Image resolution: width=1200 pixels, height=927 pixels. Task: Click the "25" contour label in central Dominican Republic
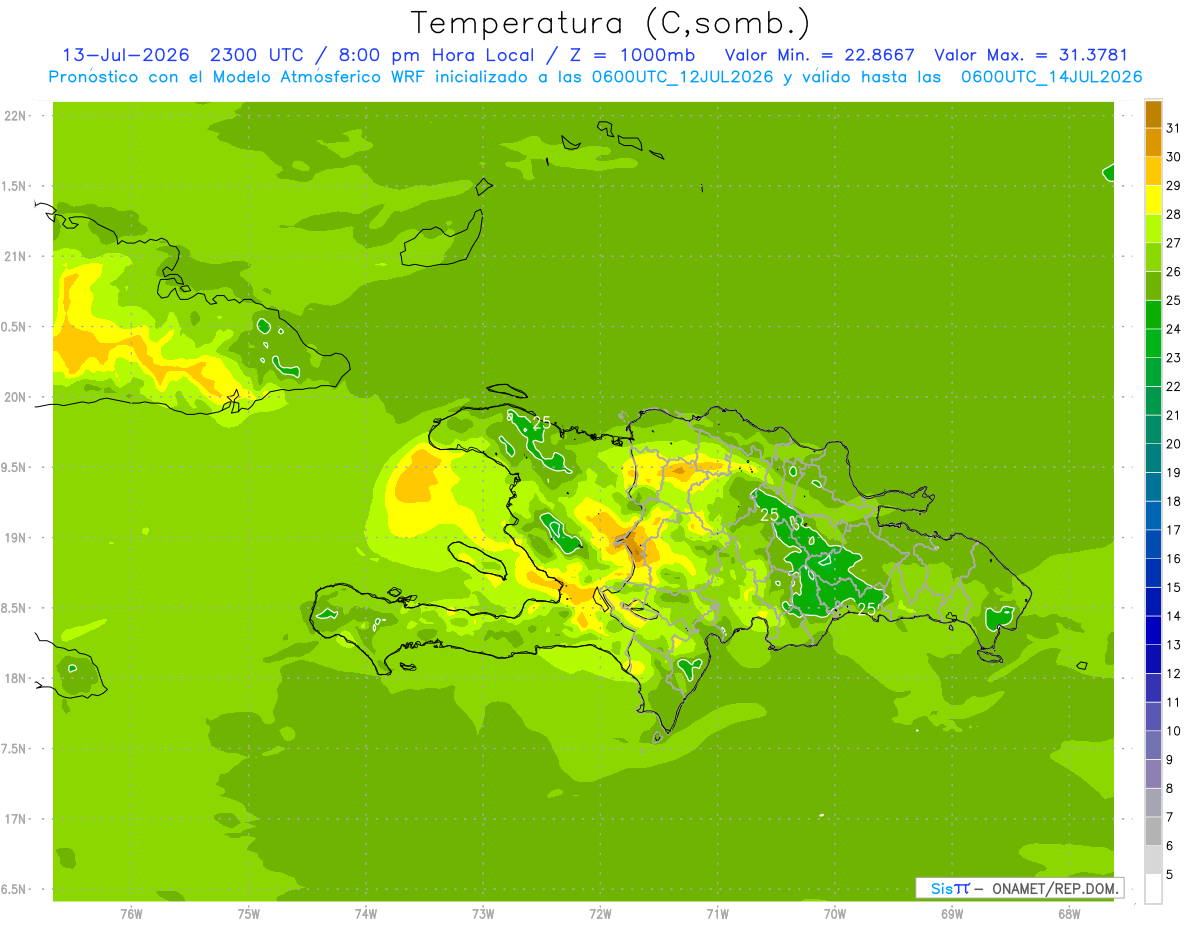point(769,515)
